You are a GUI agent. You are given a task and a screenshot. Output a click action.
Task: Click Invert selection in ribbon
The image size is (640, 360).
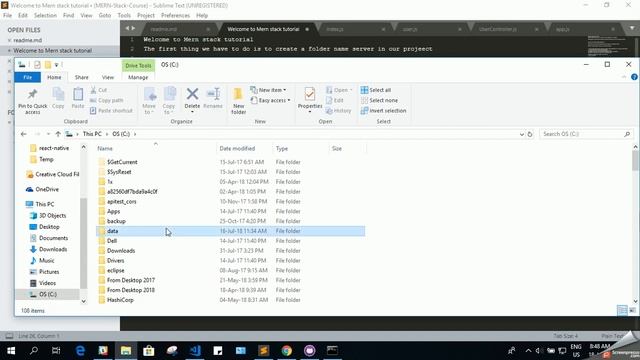tap(383, 111)
